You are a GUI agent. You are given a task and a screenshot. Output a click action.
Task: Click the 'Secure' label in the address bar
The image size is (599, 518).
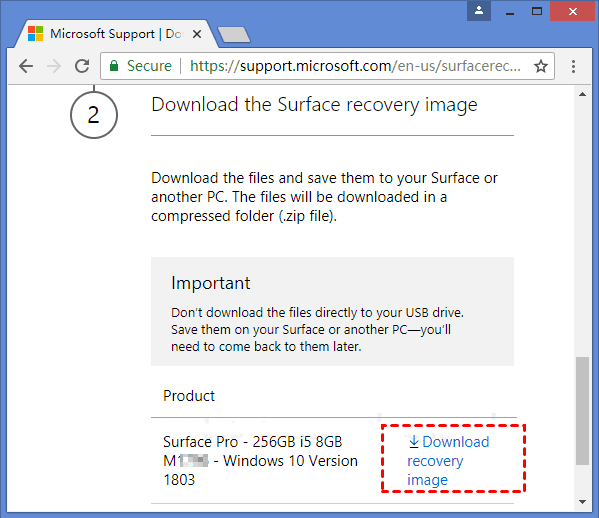click(149, 66)
